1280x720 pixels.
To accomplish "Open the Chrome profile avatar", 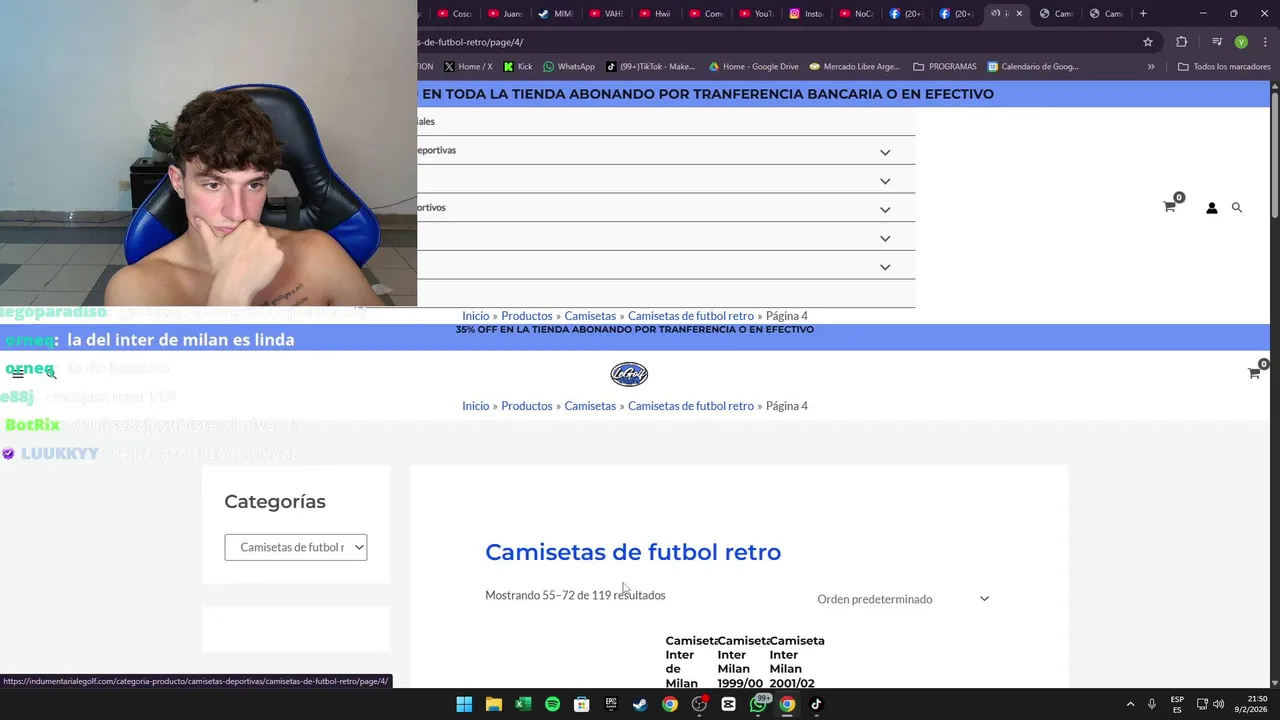I will pos(1241,42).
